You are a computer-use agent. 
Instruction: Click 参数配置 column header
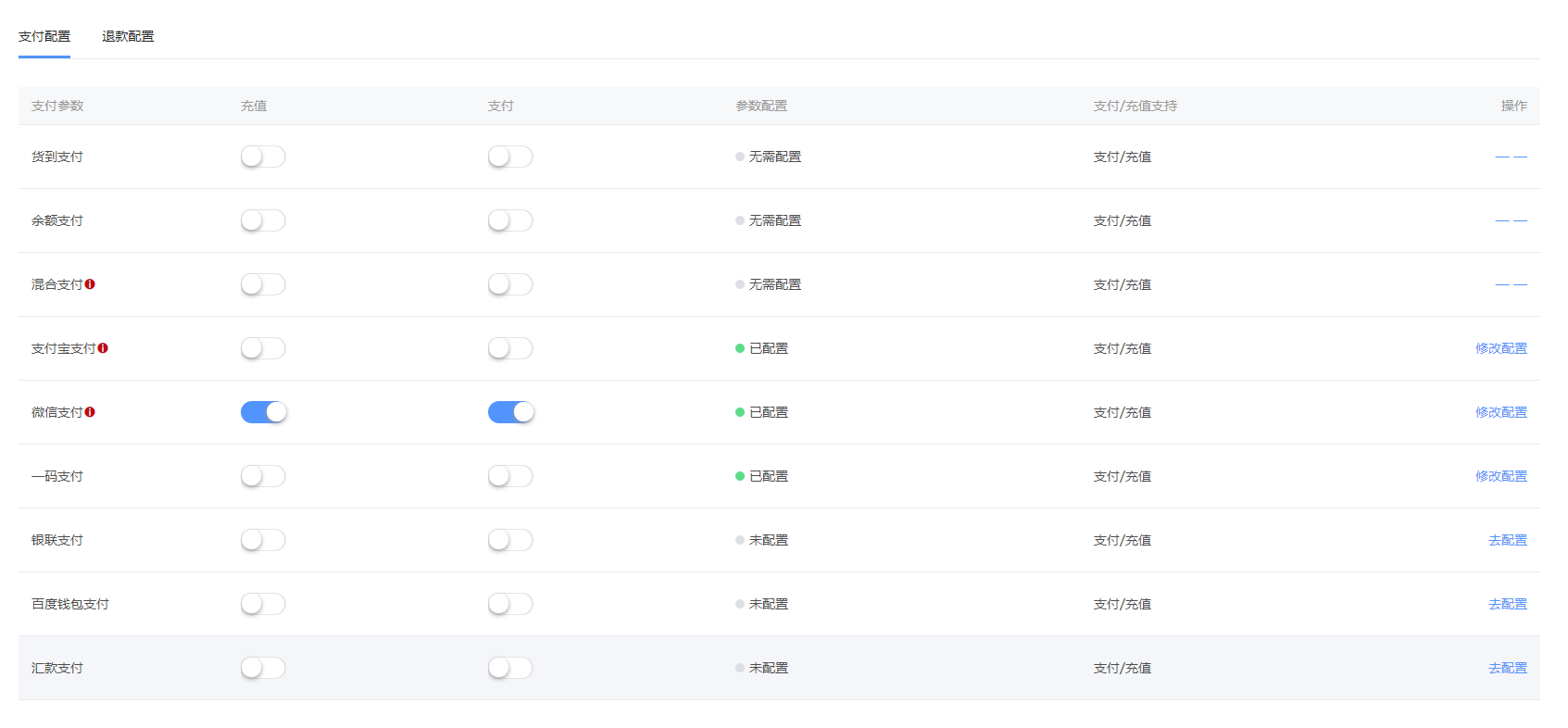(761, 106)
